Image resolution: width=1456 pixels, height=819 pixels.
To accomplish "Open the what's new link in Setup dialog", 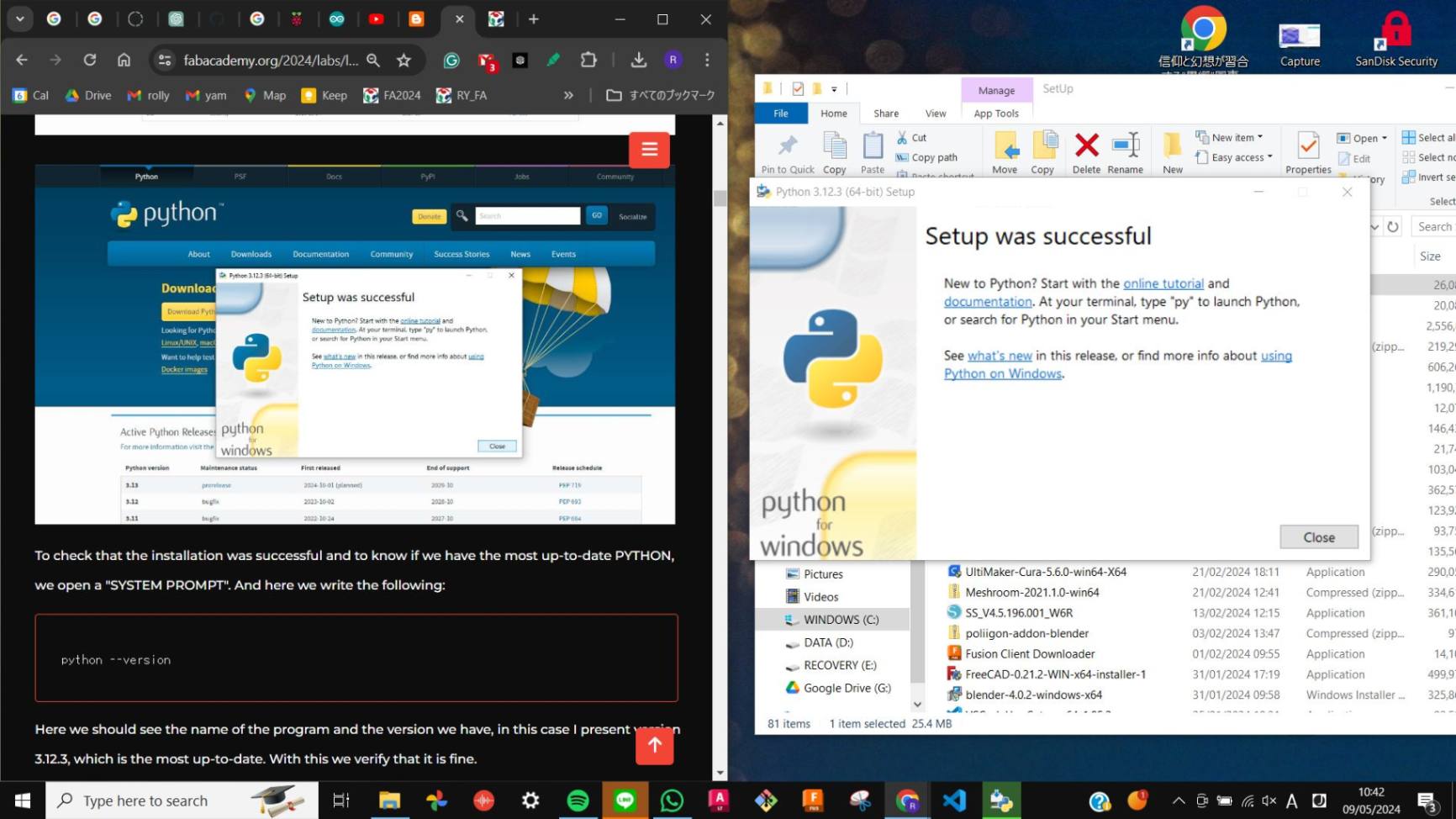I will pyautogui.click(x=1000, y=356).
